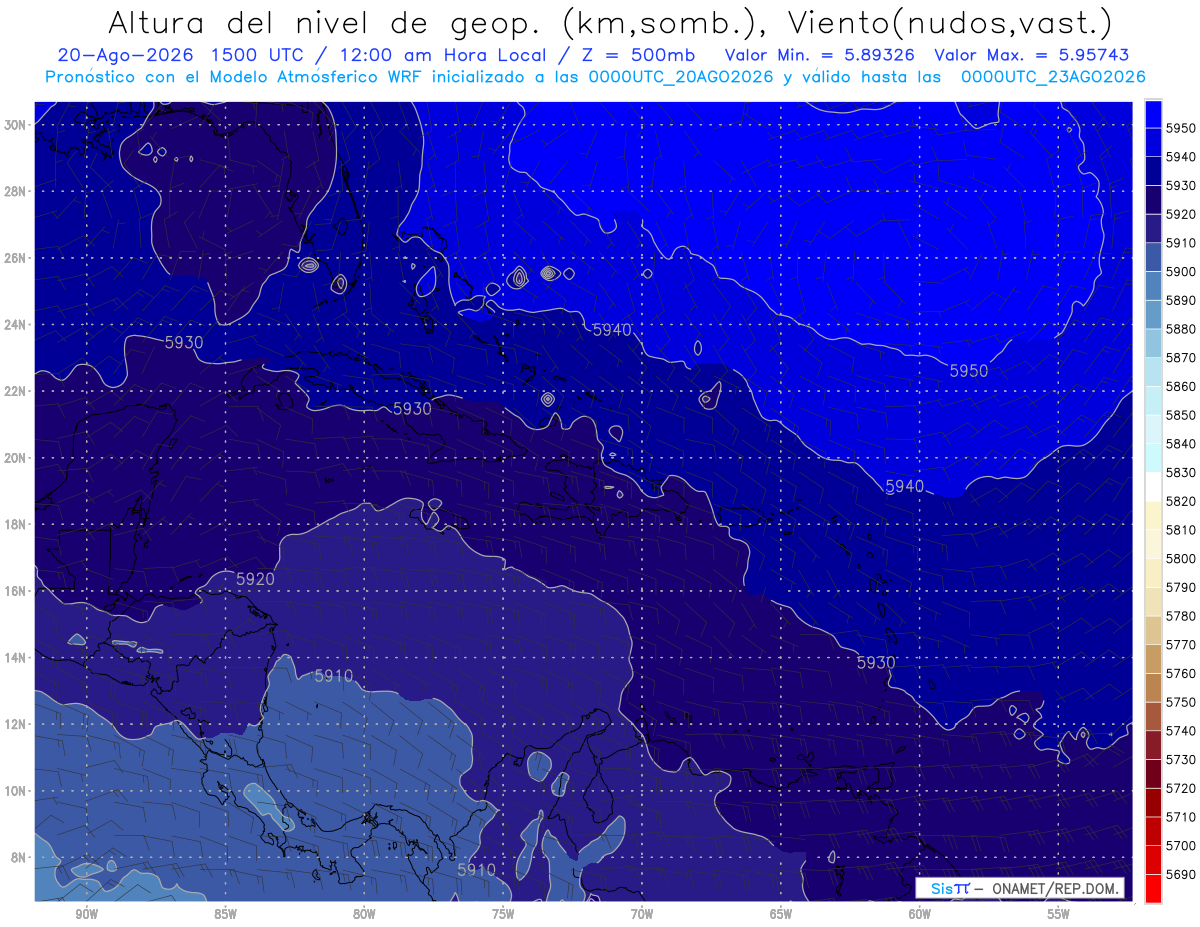The width and height of the screenshot is (1200, 927).
Task: Click colorbar swatch between 5940 and 5950
Action: tap(1153, 143)
